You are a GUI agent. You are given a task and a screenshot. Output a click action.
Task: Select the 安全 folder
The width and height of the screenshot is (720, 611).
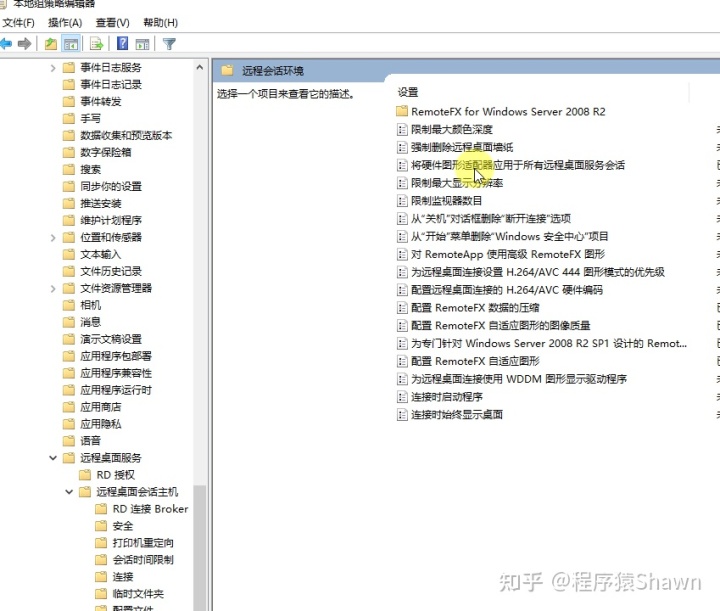[x=123, y=526]
